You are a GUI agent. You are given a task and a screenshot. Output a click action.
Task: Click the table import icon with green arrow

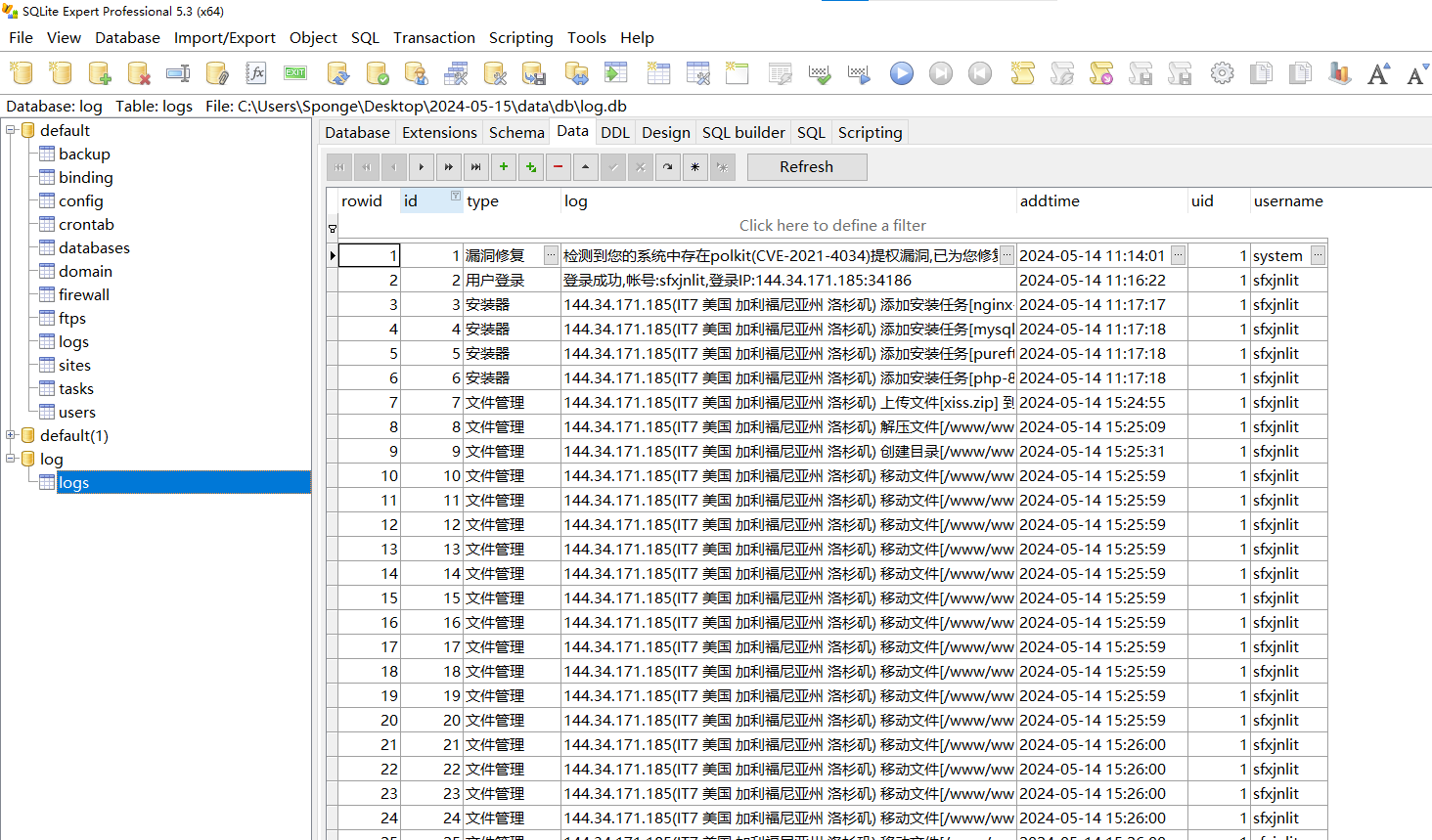point(616,73)
